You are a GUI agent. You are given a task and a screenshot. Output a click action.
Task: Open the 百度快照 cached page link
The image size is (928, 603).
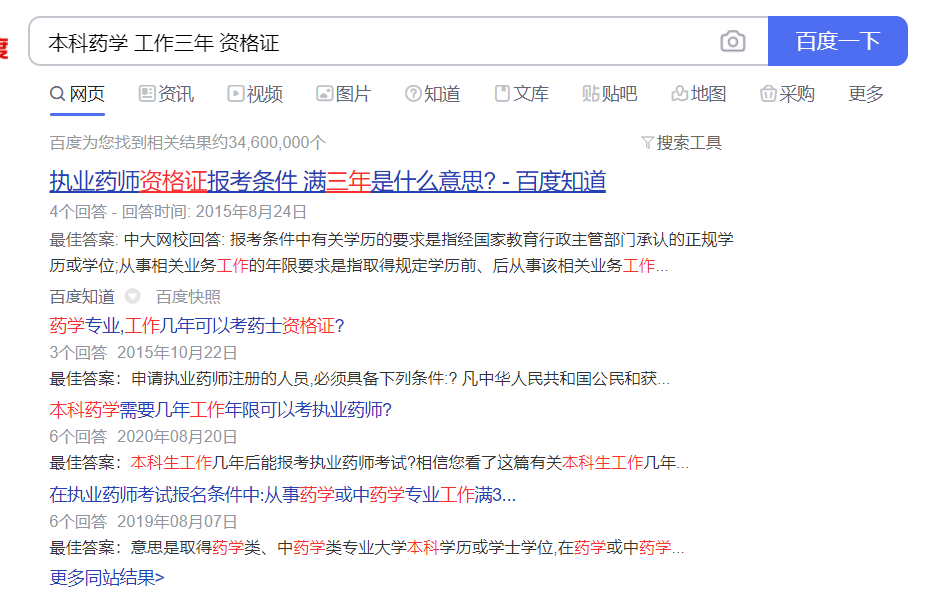(188, 296)
